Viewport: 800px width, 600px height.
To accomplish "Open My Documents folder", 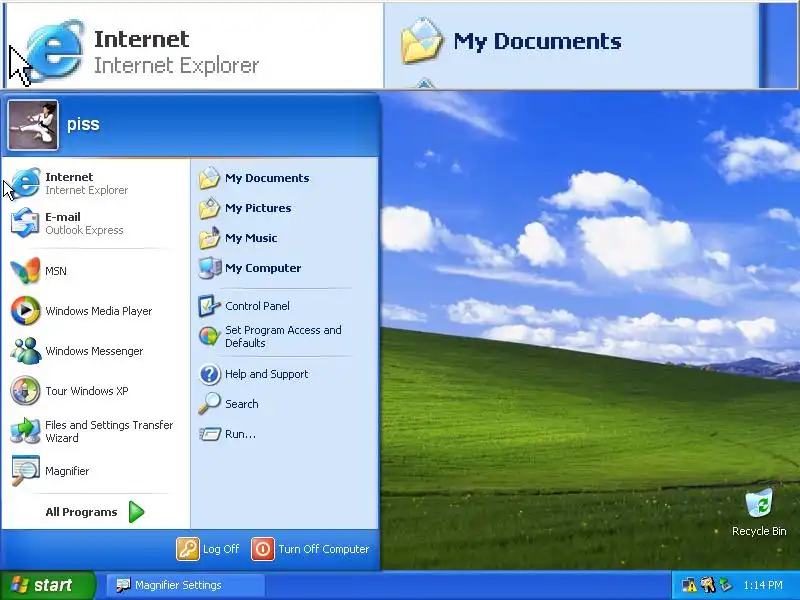I will click(x=285, y=178).
